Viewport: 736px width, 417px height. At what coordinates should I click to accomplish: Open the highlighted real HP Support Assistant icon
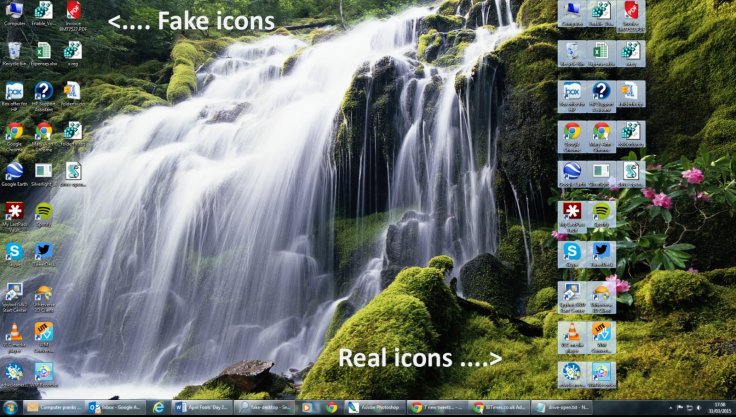point(601,91)
